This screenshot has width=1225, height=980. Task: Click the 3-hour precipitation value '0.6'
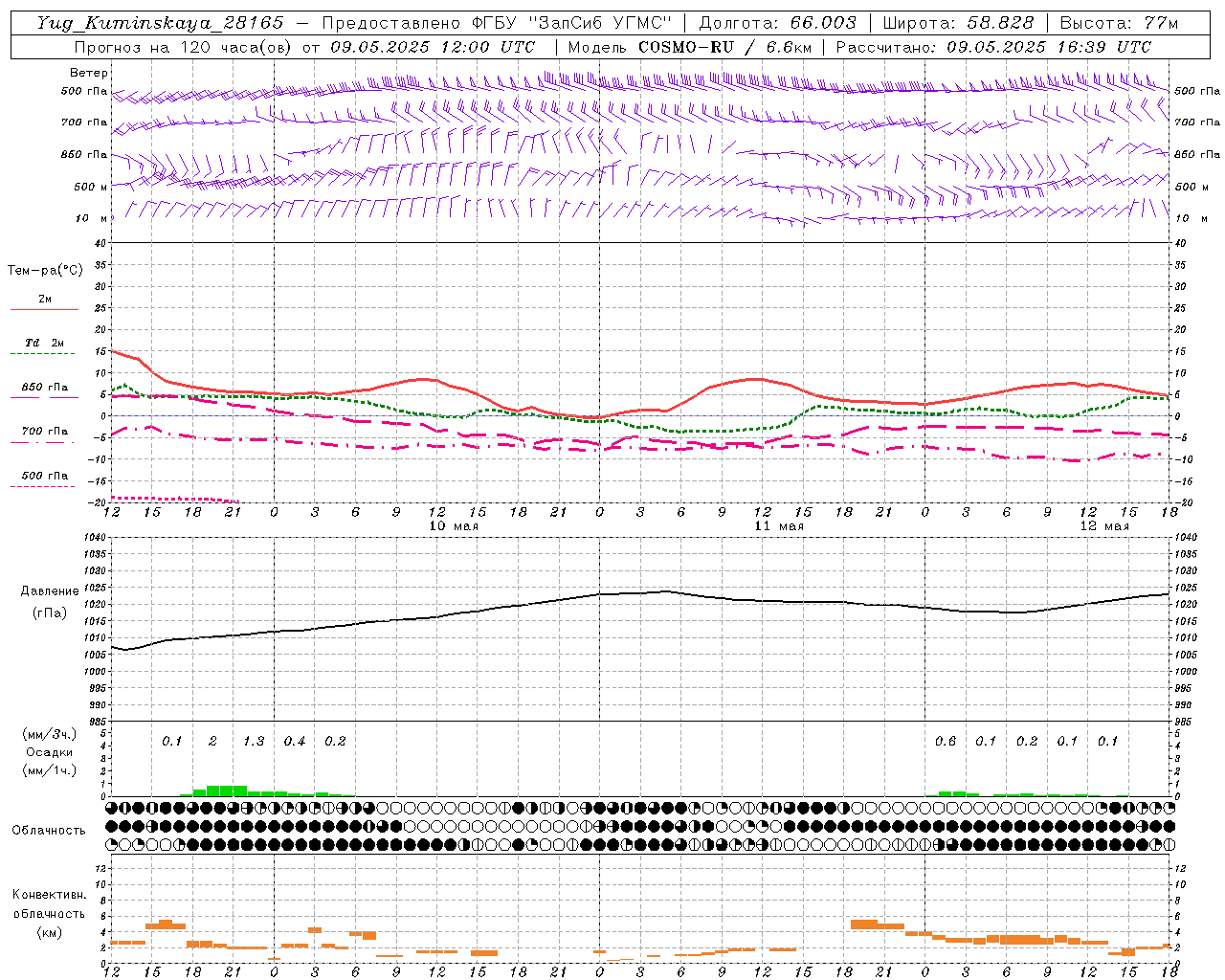point(946,742)
